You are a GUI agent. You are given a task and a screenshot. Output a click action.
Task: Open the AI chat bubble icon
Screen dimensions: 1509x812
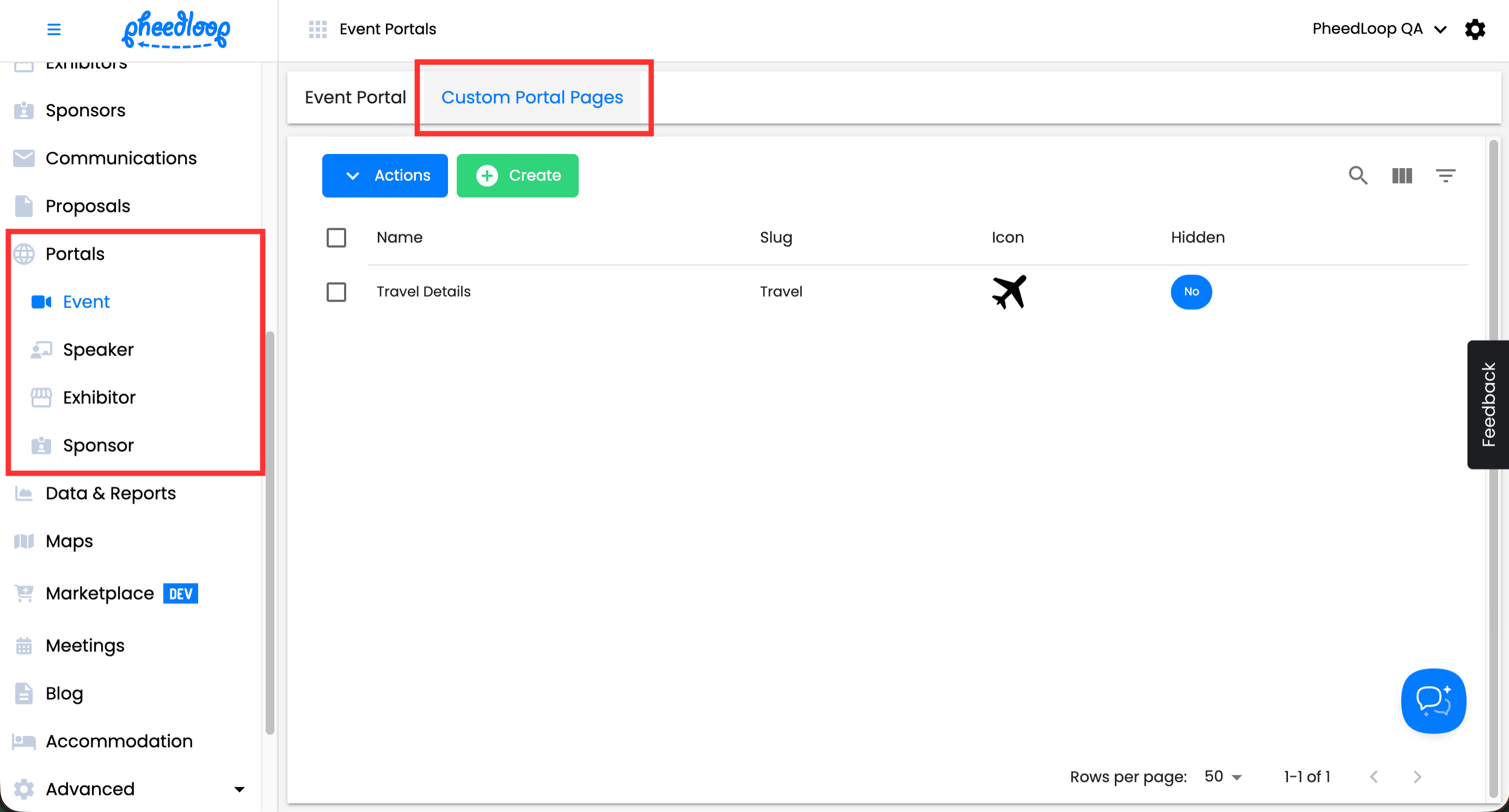pos(1433,700)
